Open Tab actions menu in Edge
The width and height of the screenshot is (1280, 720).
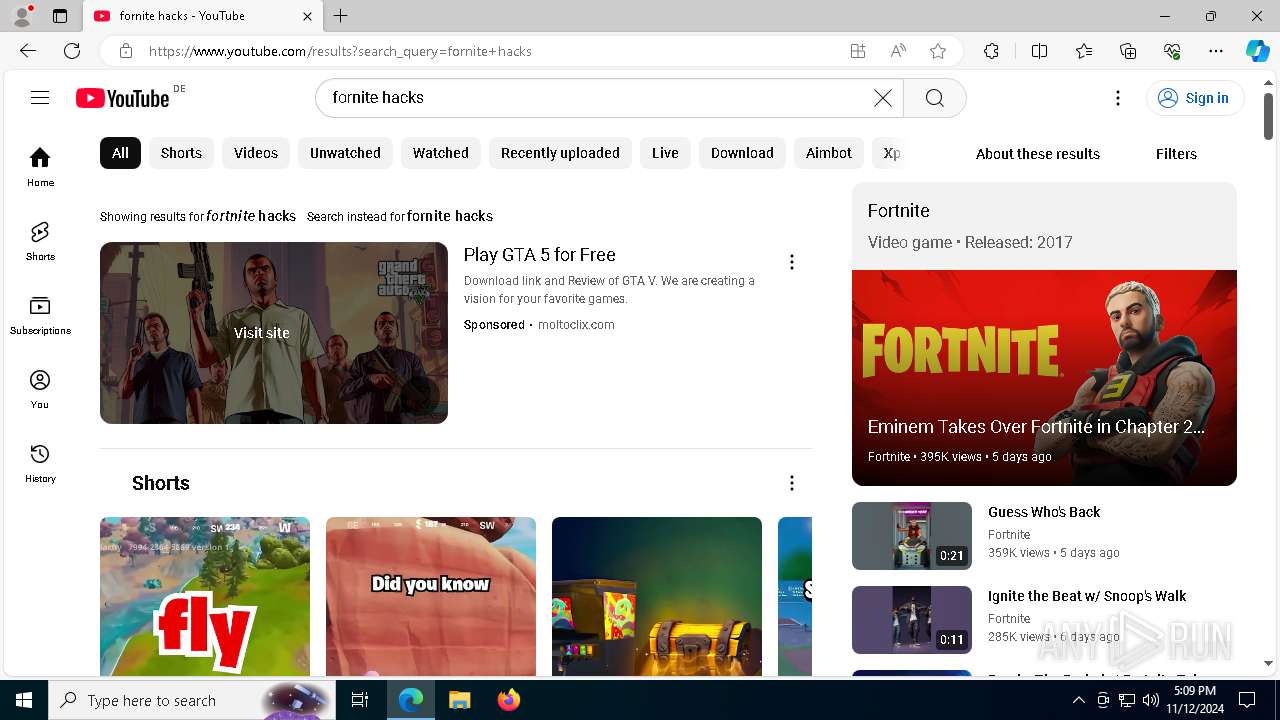tap(60, 16)
